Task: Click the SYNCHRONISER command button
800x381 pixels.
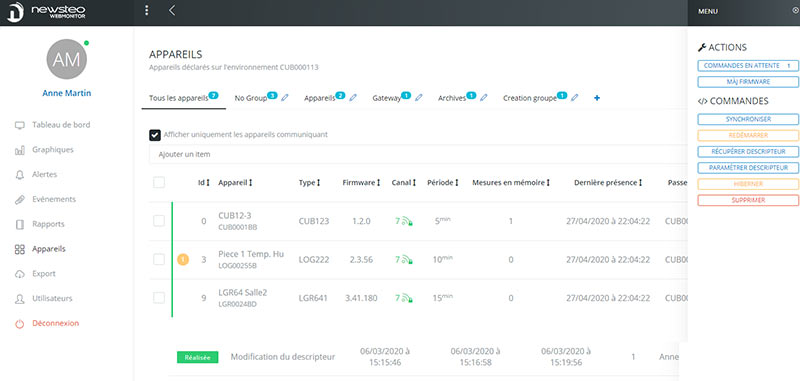Action: point(748,119)
